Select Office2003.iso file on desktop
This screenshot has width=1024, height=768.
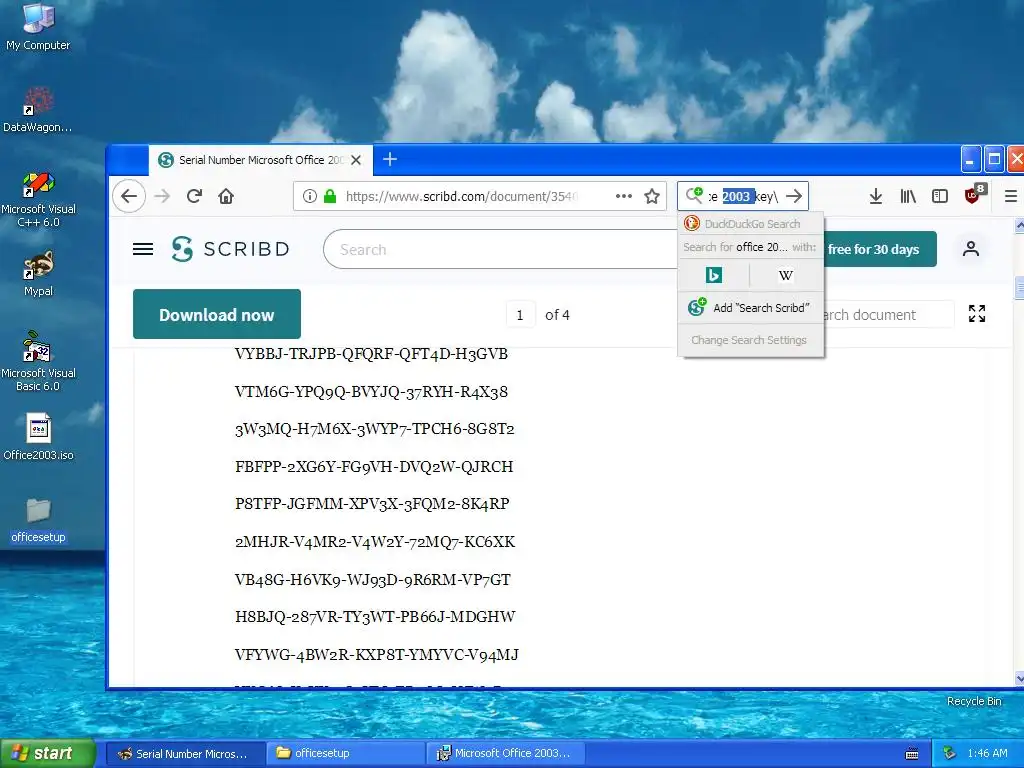pyautogui.click(x=38, y=436)
